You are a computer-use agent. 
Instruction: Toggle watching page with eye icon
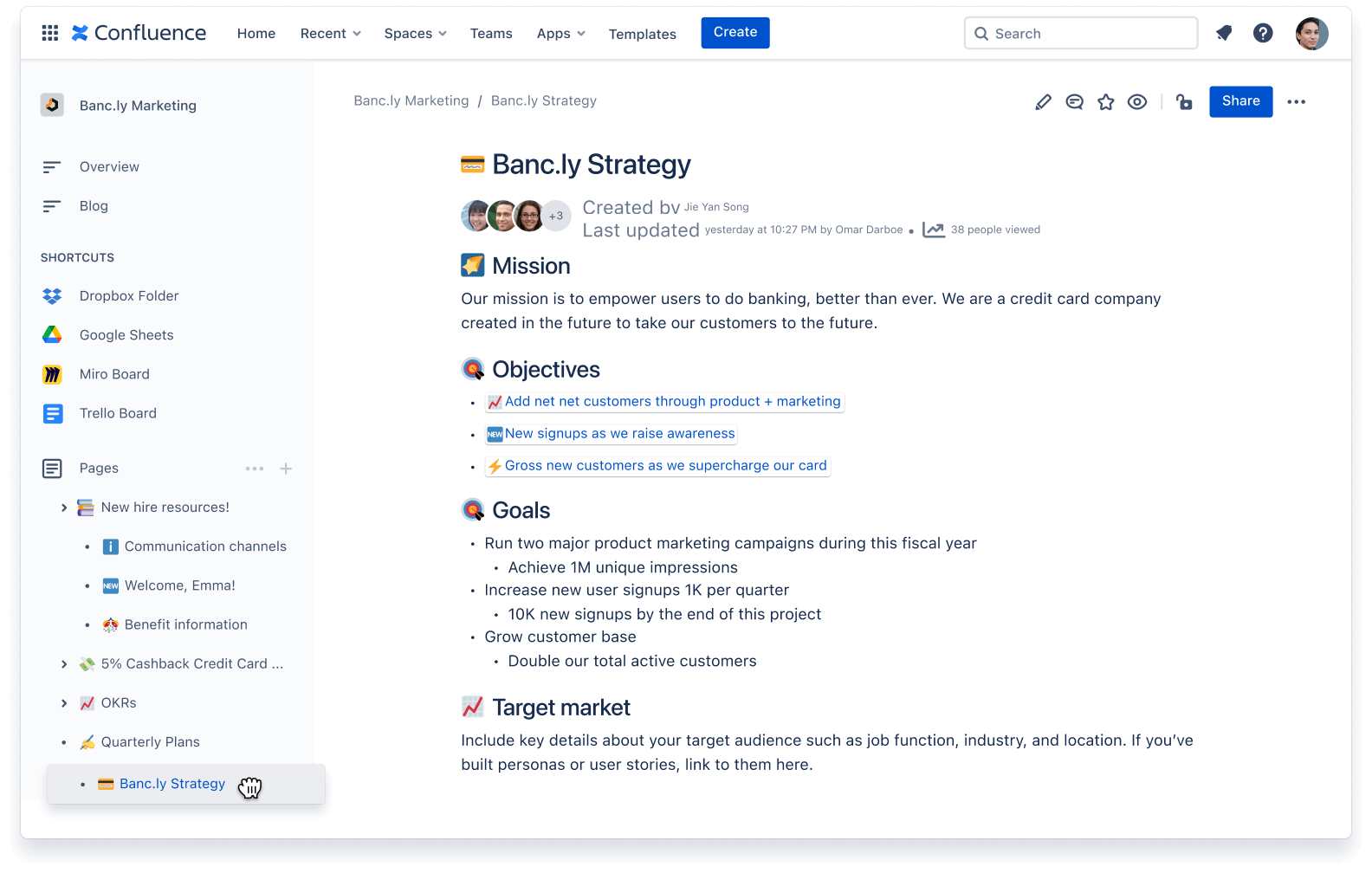click(1136, 102)
